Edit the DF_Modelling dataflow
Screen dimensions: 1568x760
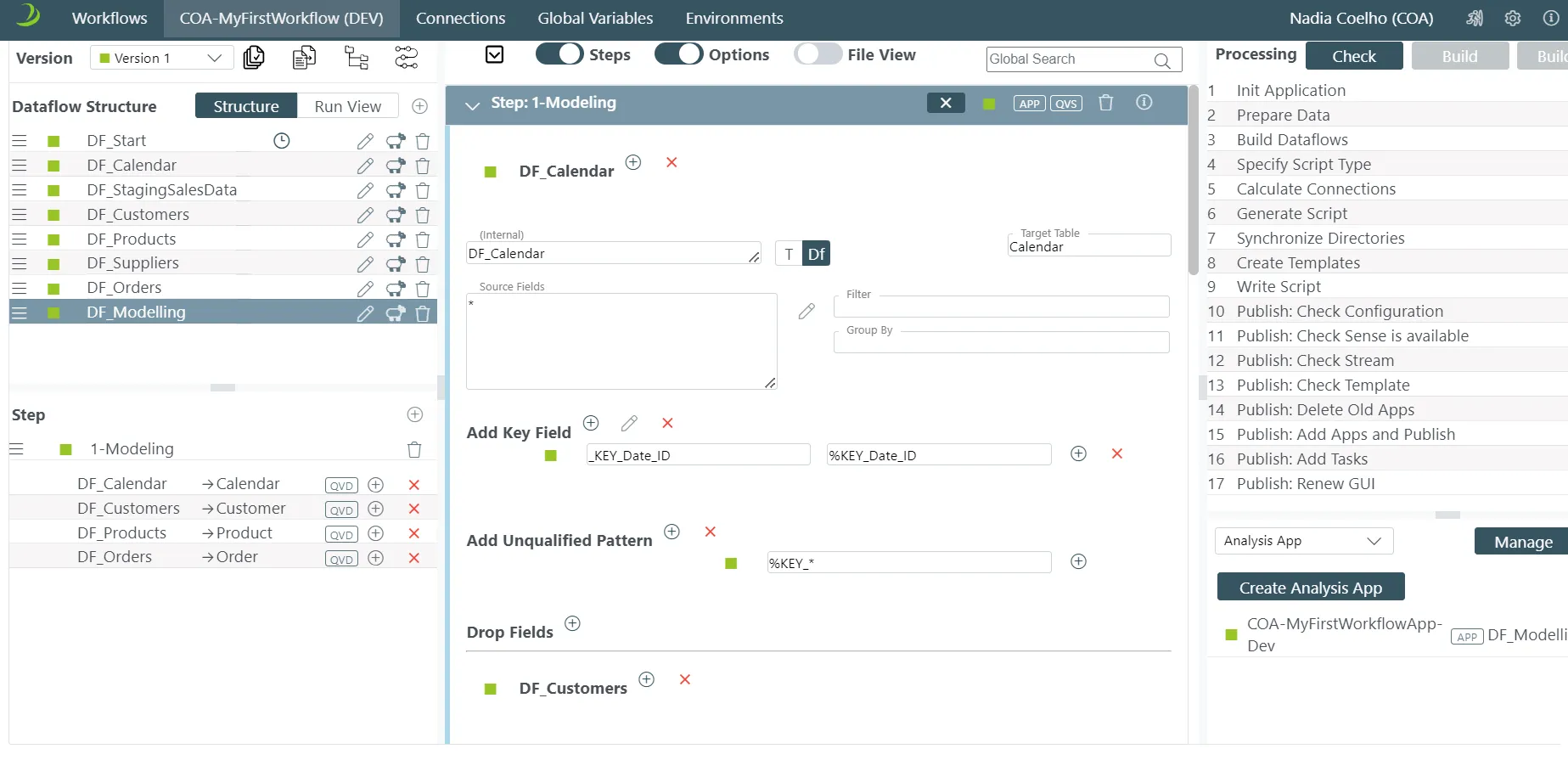tap(365, 313)
